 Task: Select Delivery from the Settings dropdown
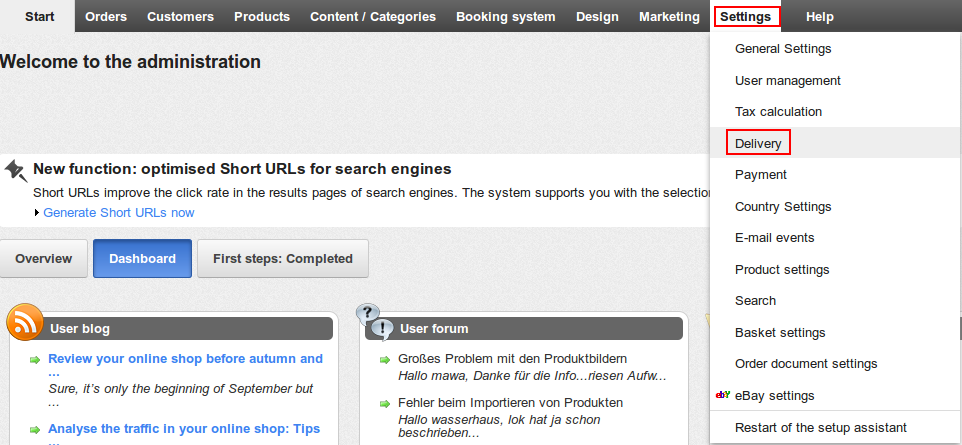tap(758, 144)
